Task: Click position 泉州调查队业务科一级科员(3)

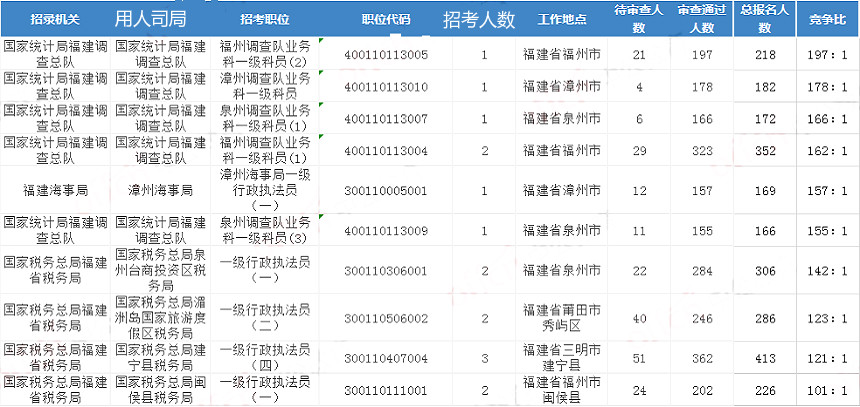Action: pyautogui.click(x=264, y=230)
